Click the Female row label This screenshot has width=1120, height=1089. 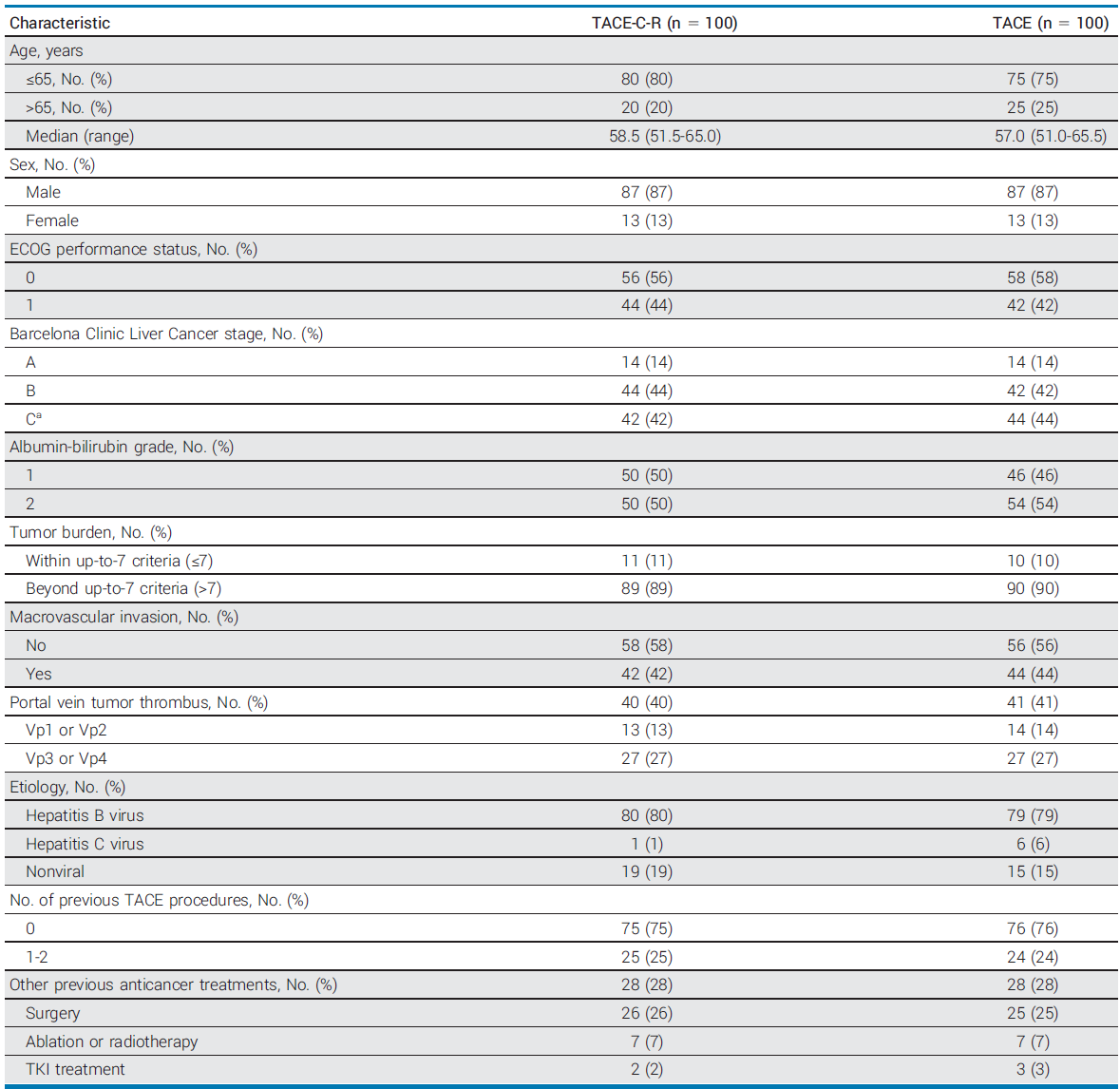(52, 220)
